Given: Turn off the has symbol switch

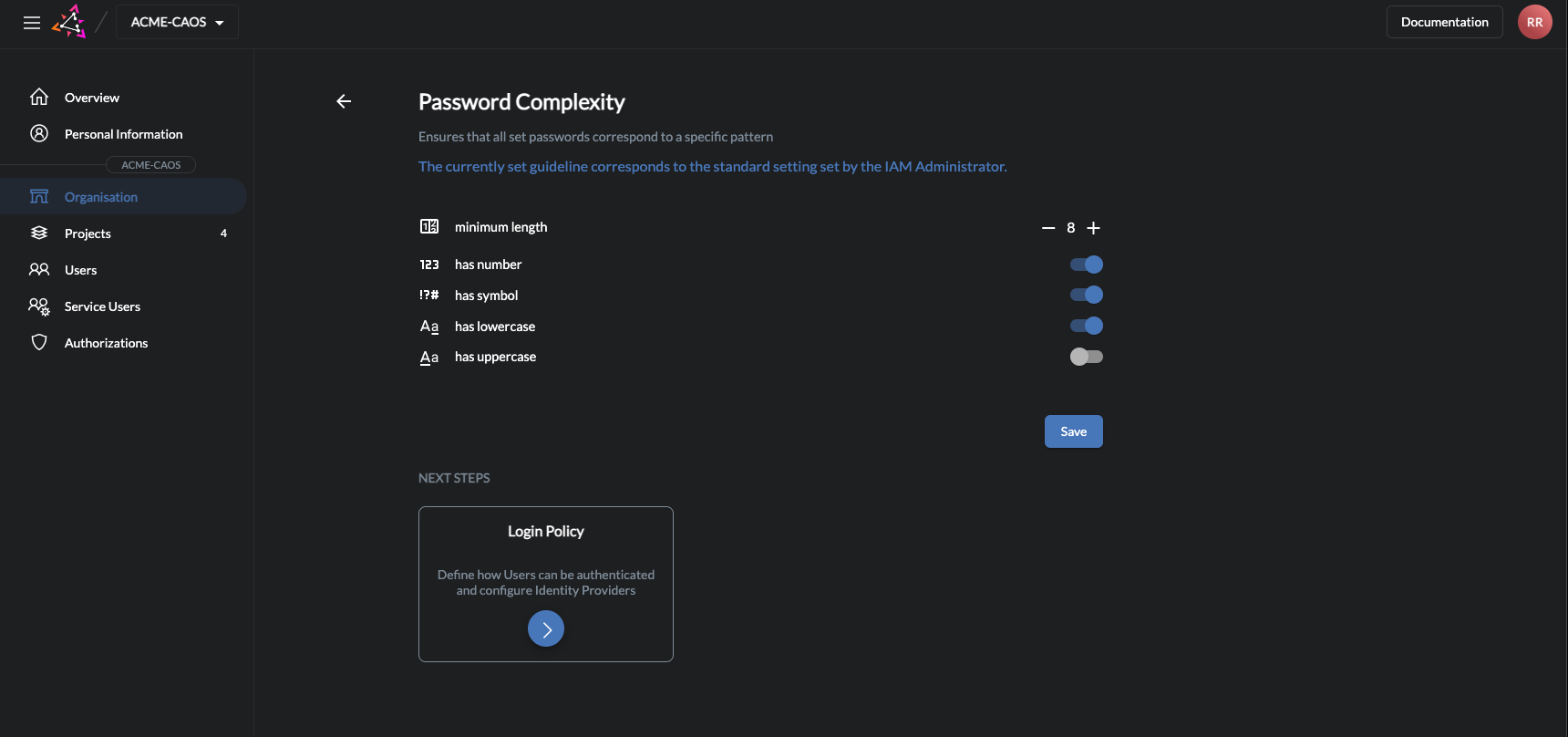Looking at the screenshot, I should point(1086,295).
